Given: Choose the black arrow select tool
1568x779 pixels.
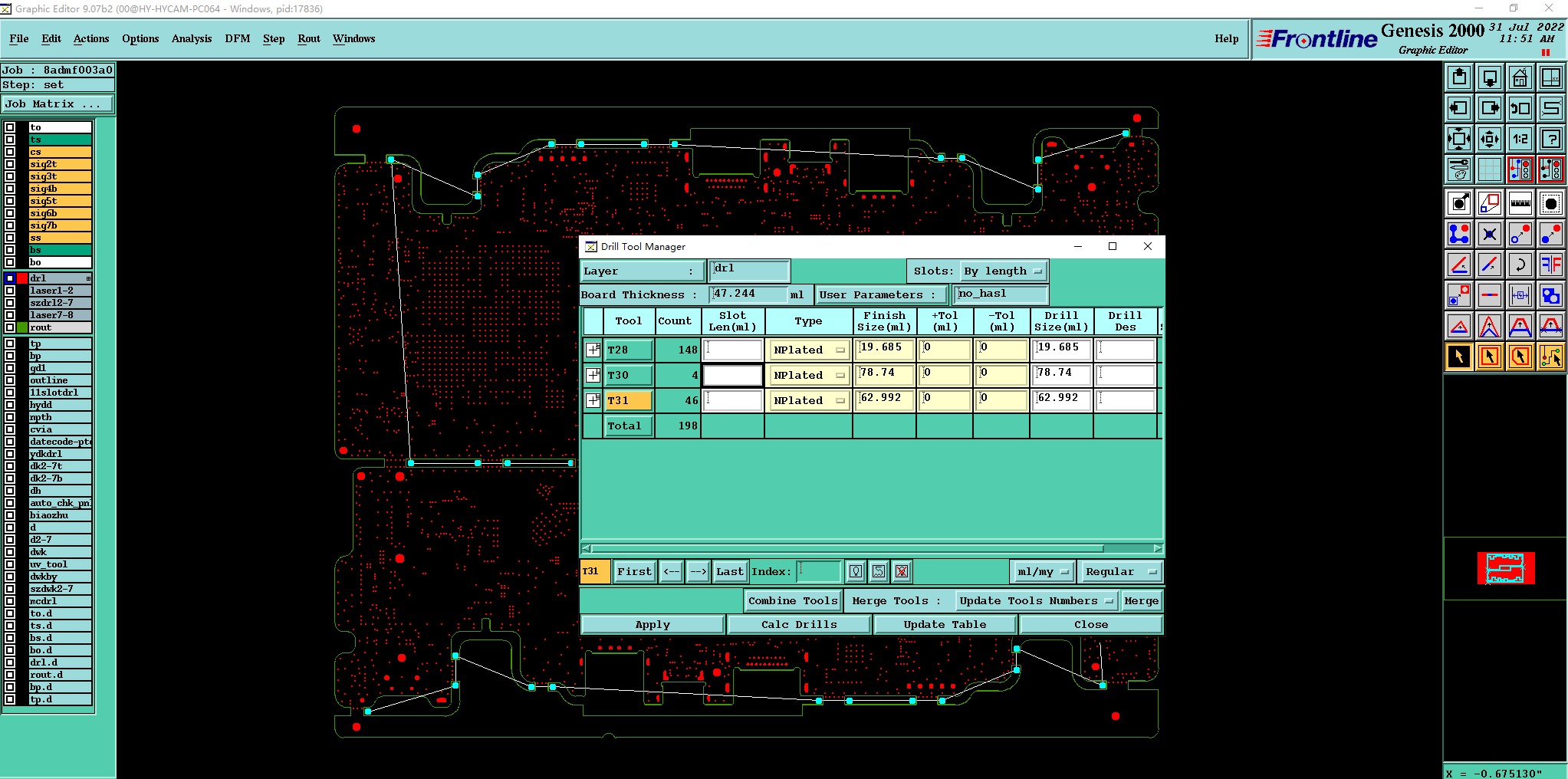Looking at the screenshot, I should tap(1458, 357).
